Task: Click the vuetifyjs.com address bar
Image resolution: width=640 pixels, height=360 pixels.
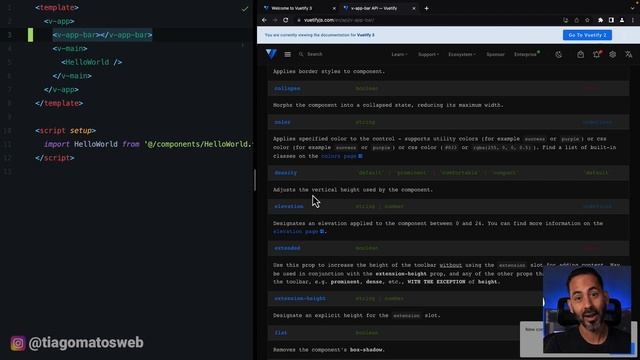Action: (x=429, y=20)
